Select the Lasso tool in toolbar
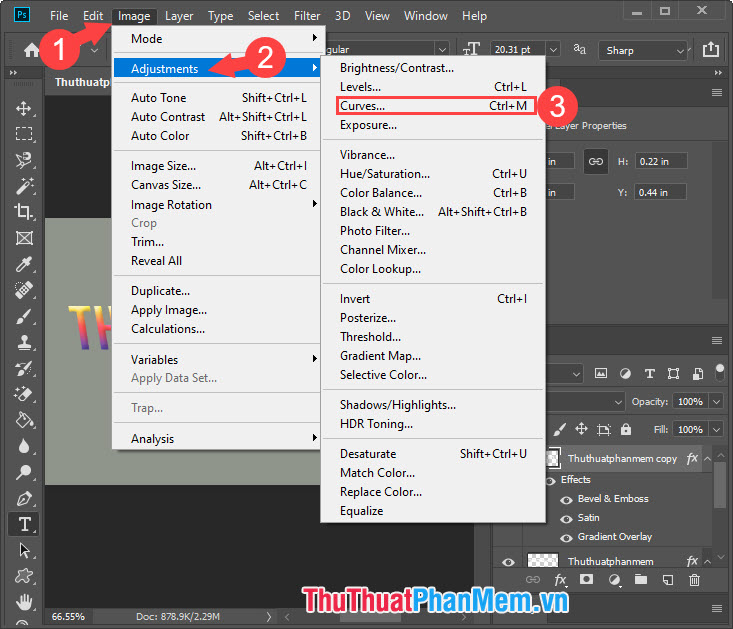The image size is (733, 629). click(23, 160)
